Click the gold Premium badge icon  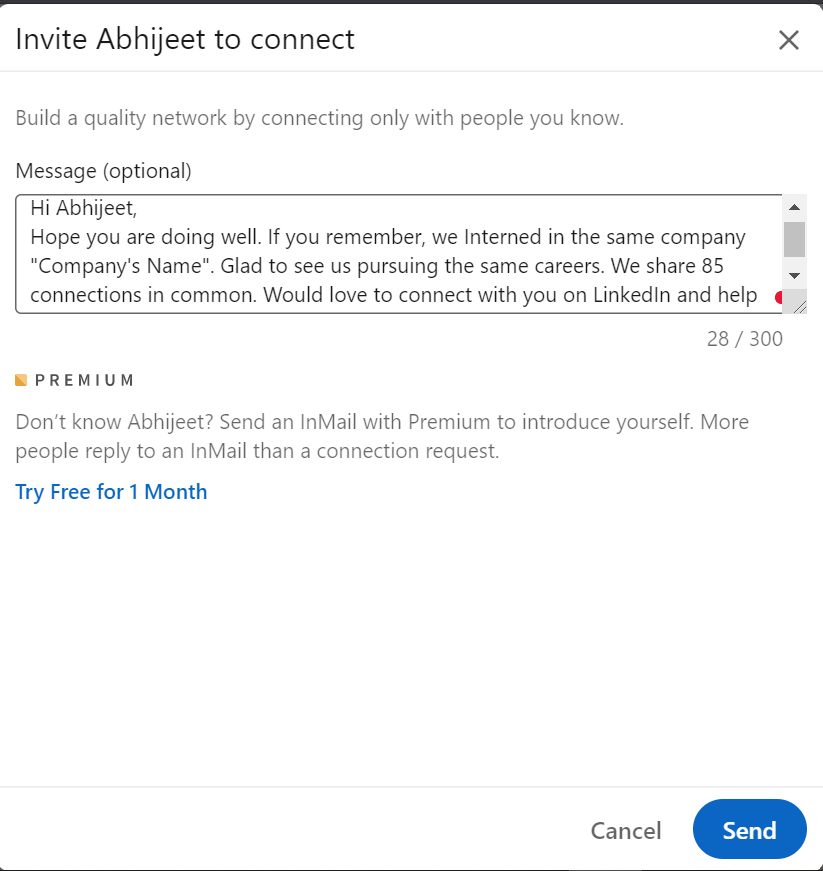tap(21, 379)
